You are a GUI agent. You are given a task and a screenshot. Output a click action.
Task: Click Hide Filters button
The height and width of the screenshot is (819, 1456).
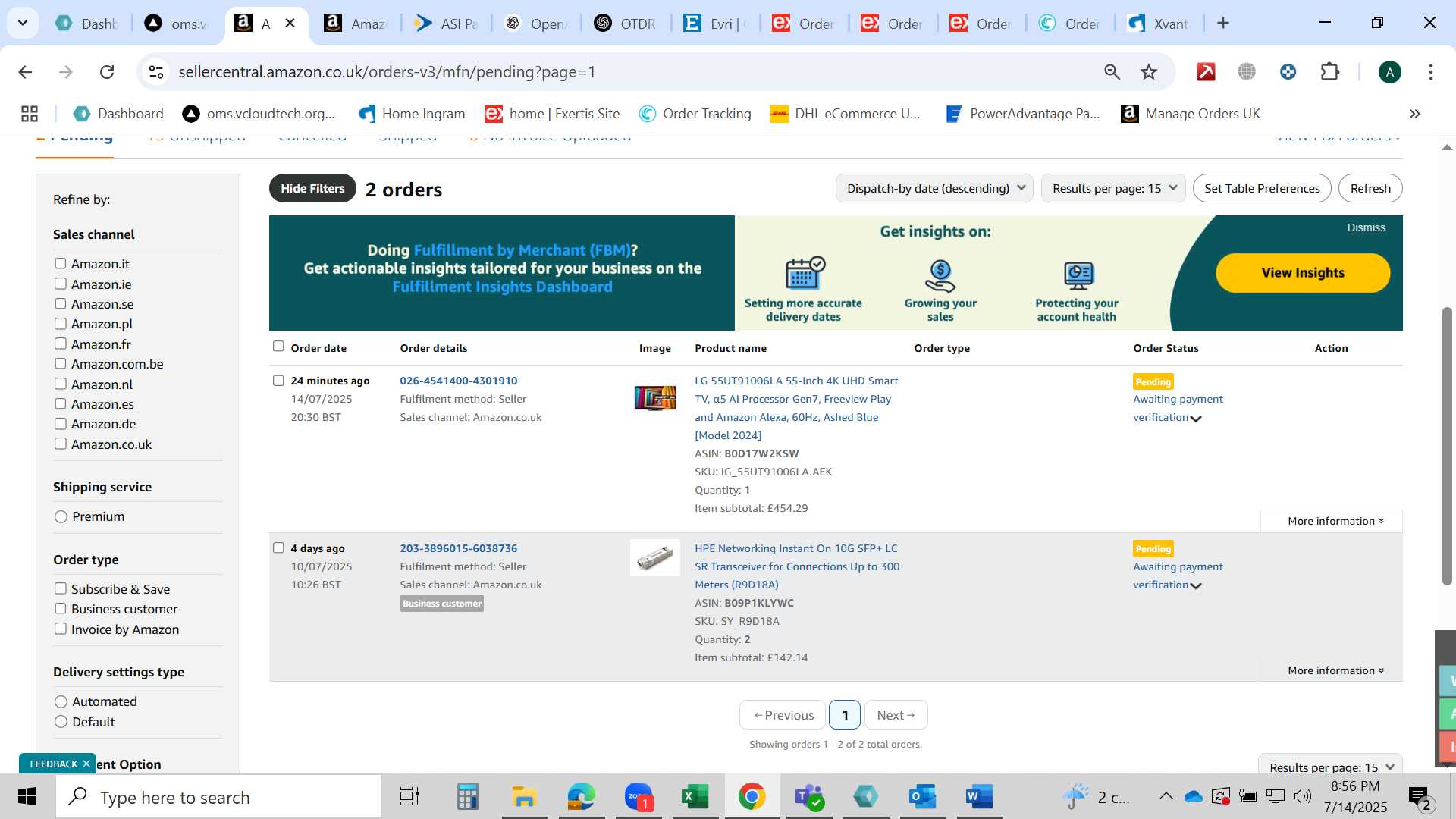pos(312,188)
